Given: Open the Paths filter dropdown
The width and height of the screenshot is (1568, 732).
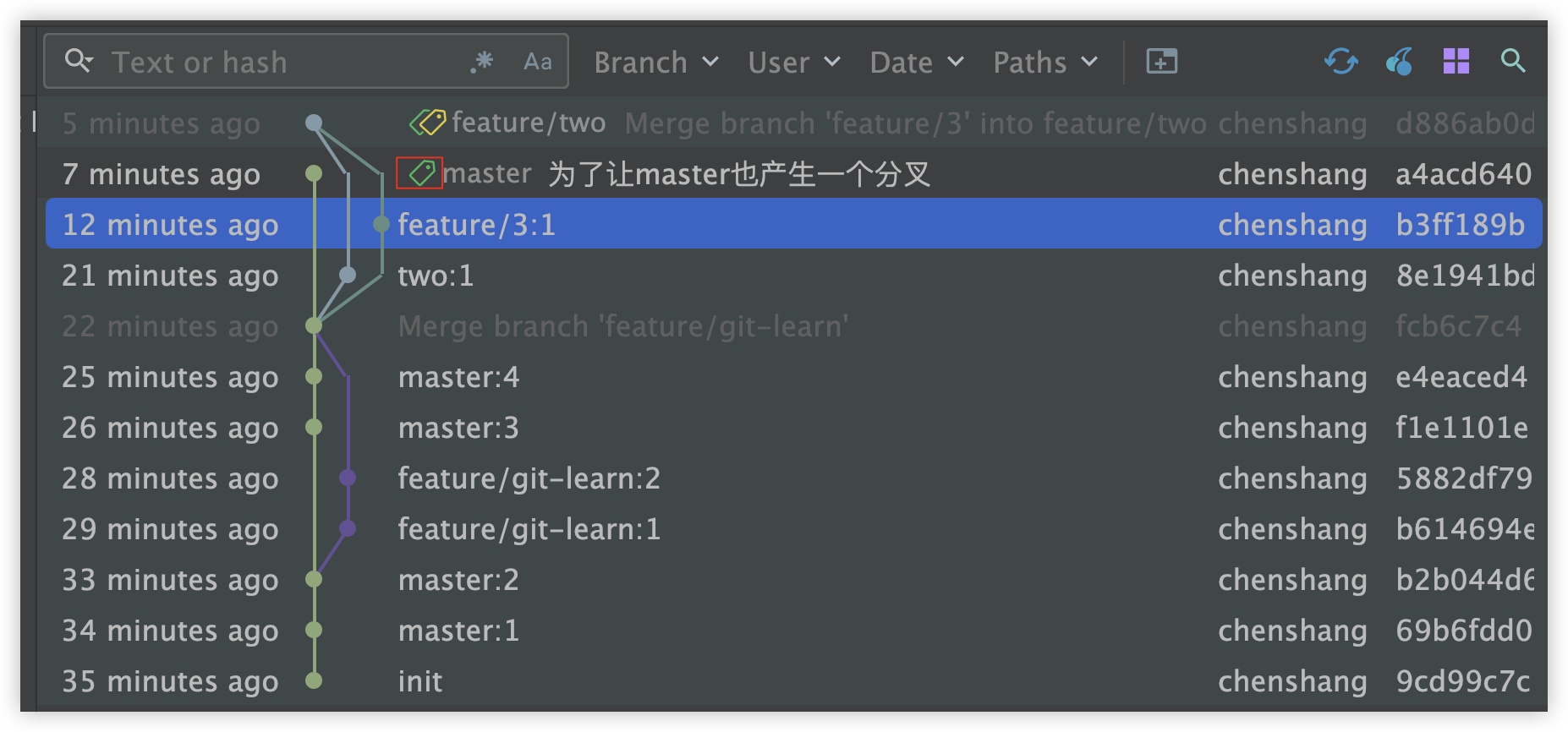Looking at the screenshot, I should point(1044,62).
